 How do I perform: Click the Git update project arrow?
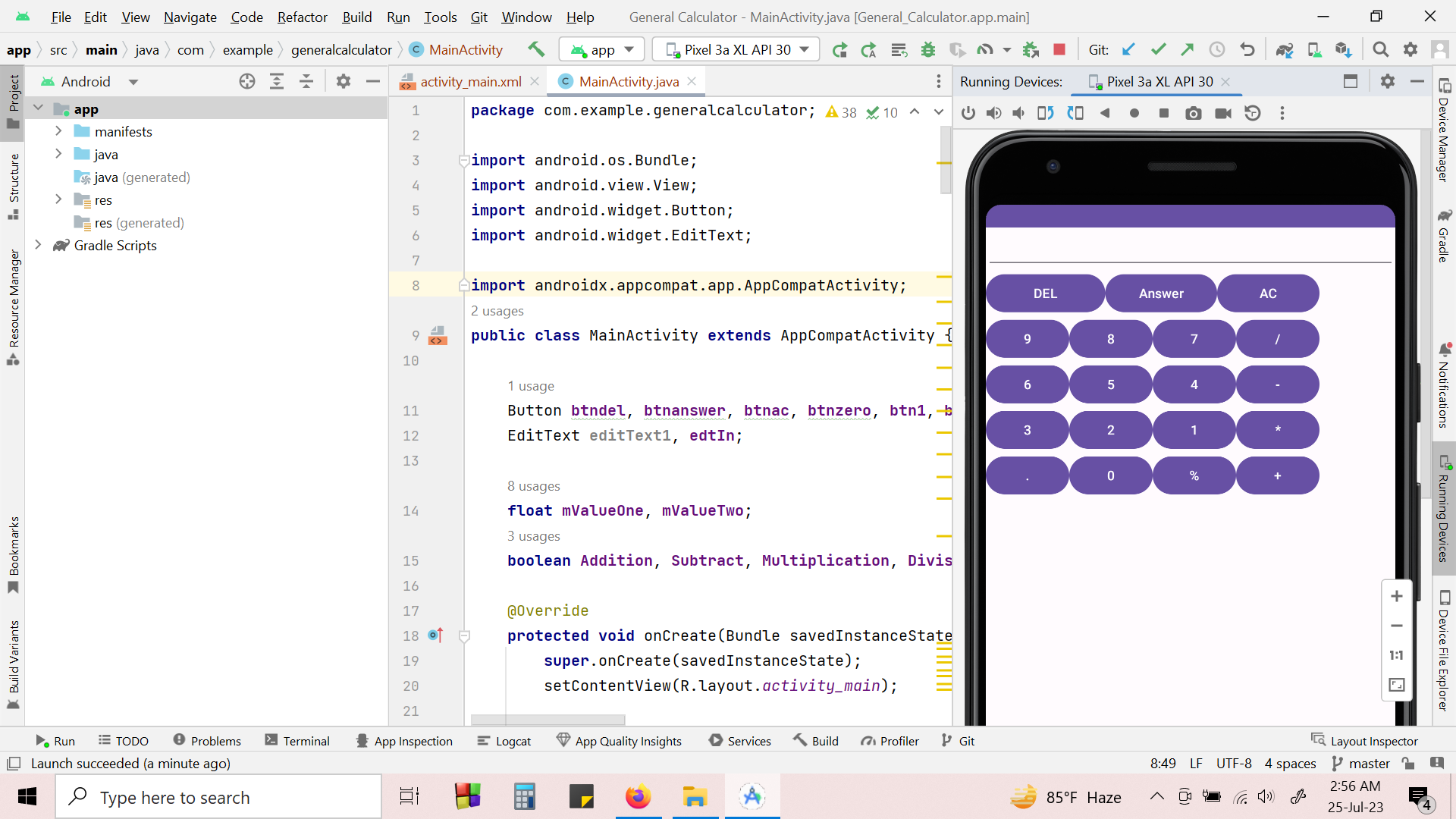(1128, 50)
